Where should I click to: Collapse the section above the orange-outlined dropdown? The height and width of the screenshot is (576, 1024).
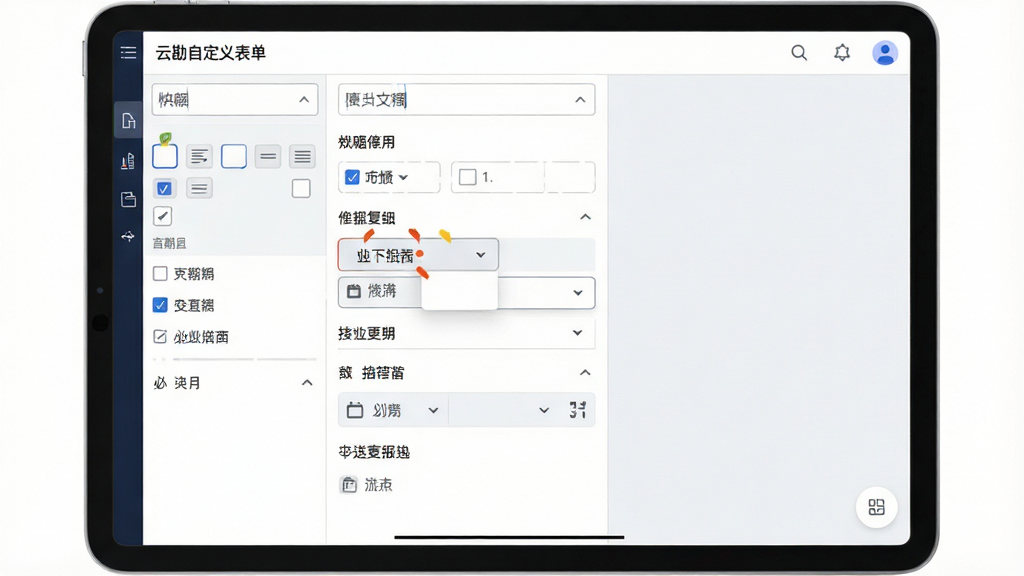[x=585, y=217]
